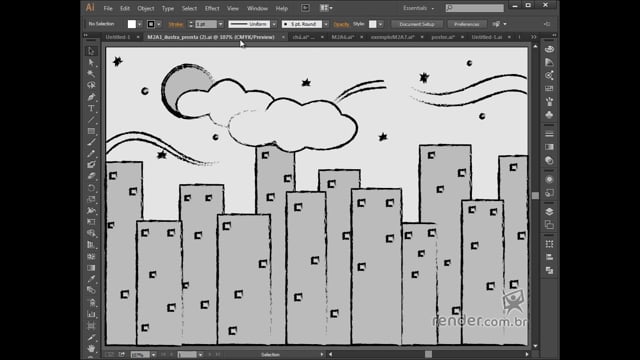Select the Shape Builder tool
640x360 pixels.
point(91,233)
